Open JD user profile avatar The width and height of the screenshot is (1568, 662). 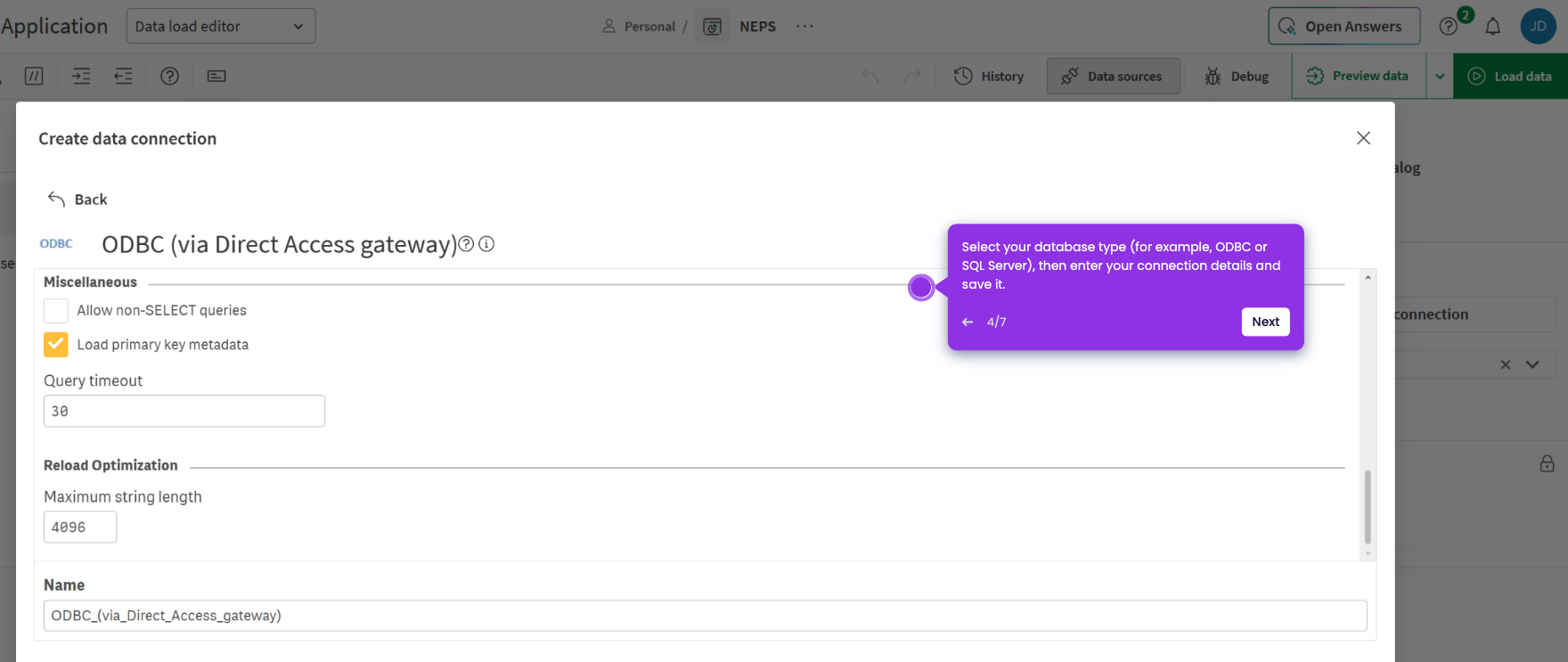[x=1539, y=26]
